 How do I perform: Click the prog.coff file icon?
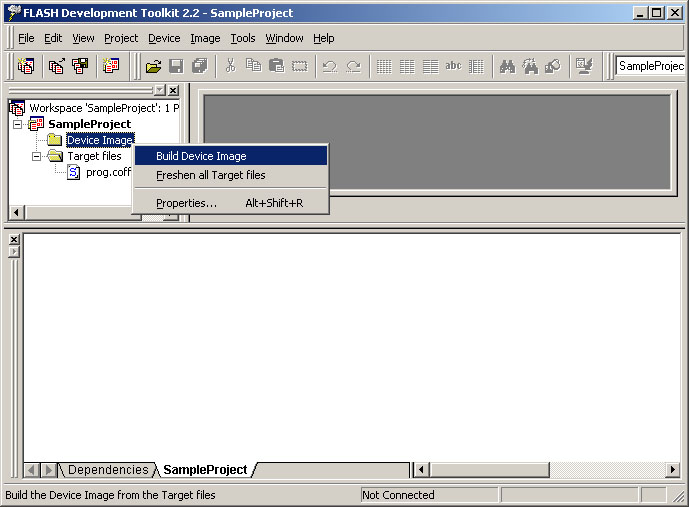coord(73,172)
